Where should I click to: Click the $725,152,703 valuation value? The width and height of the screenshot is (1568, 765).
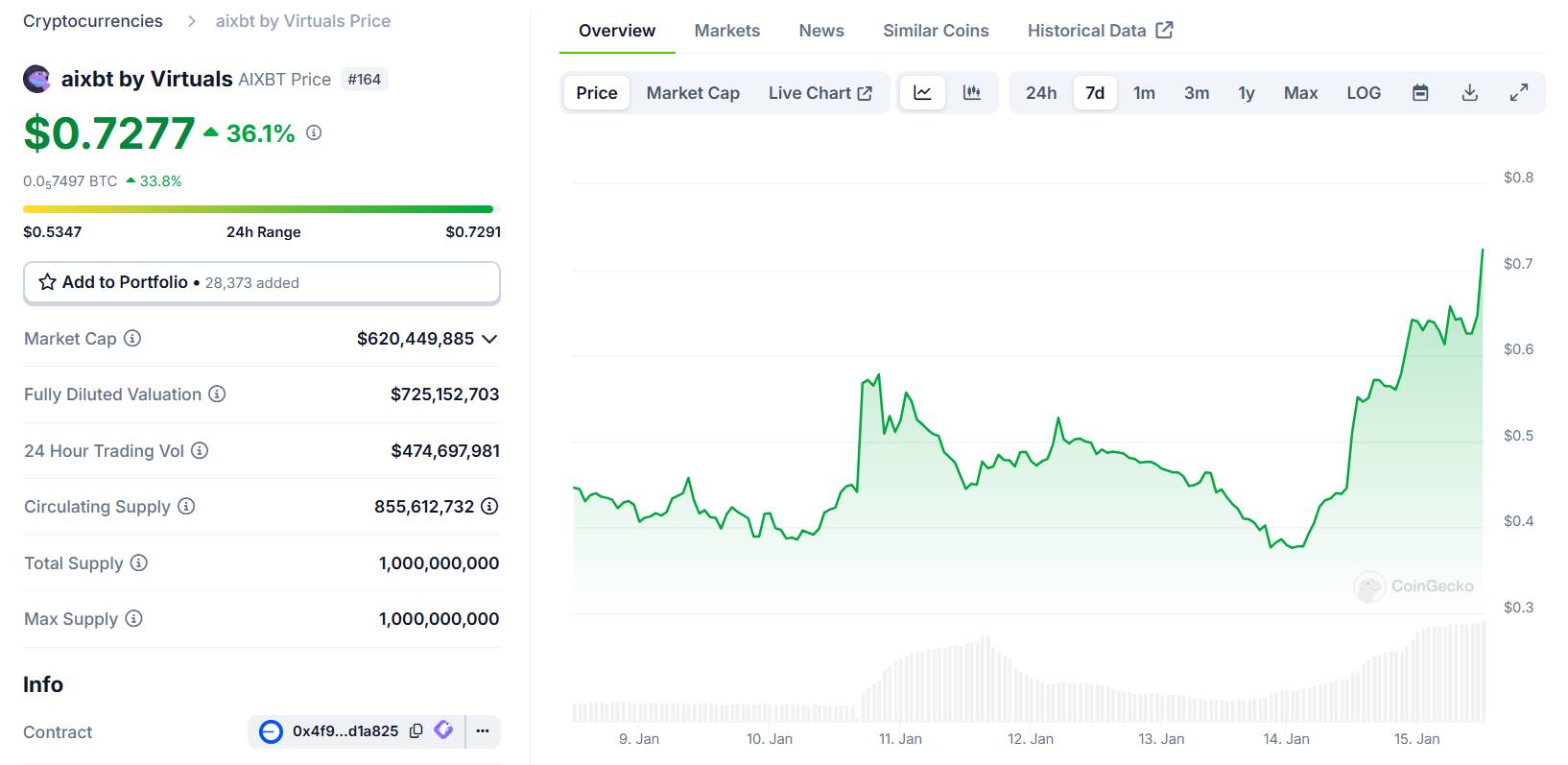(x=444, y=394)
